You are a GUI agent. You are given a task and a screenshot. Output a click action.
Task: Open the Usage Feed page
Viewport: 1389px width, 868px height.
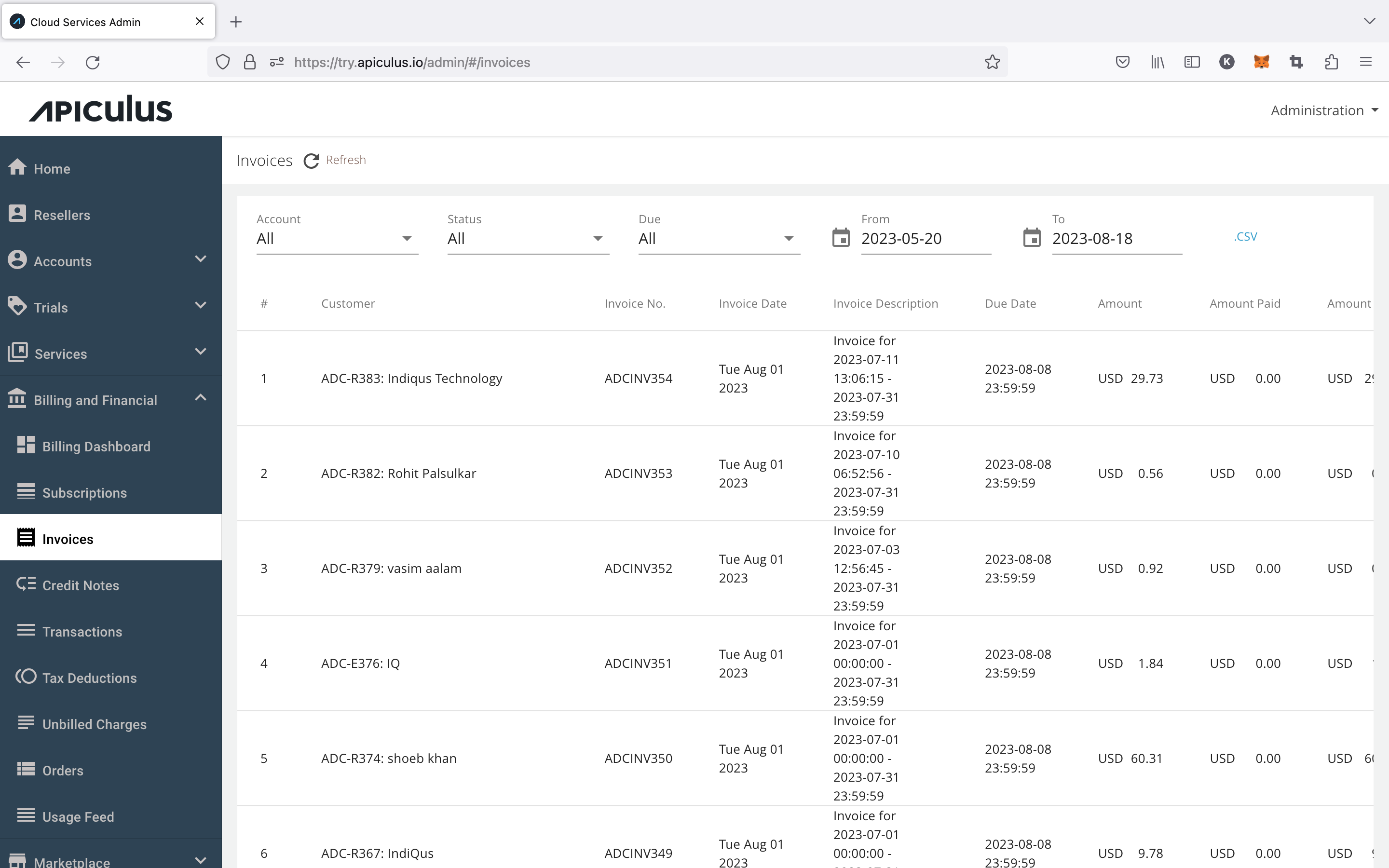pos(78,816)
